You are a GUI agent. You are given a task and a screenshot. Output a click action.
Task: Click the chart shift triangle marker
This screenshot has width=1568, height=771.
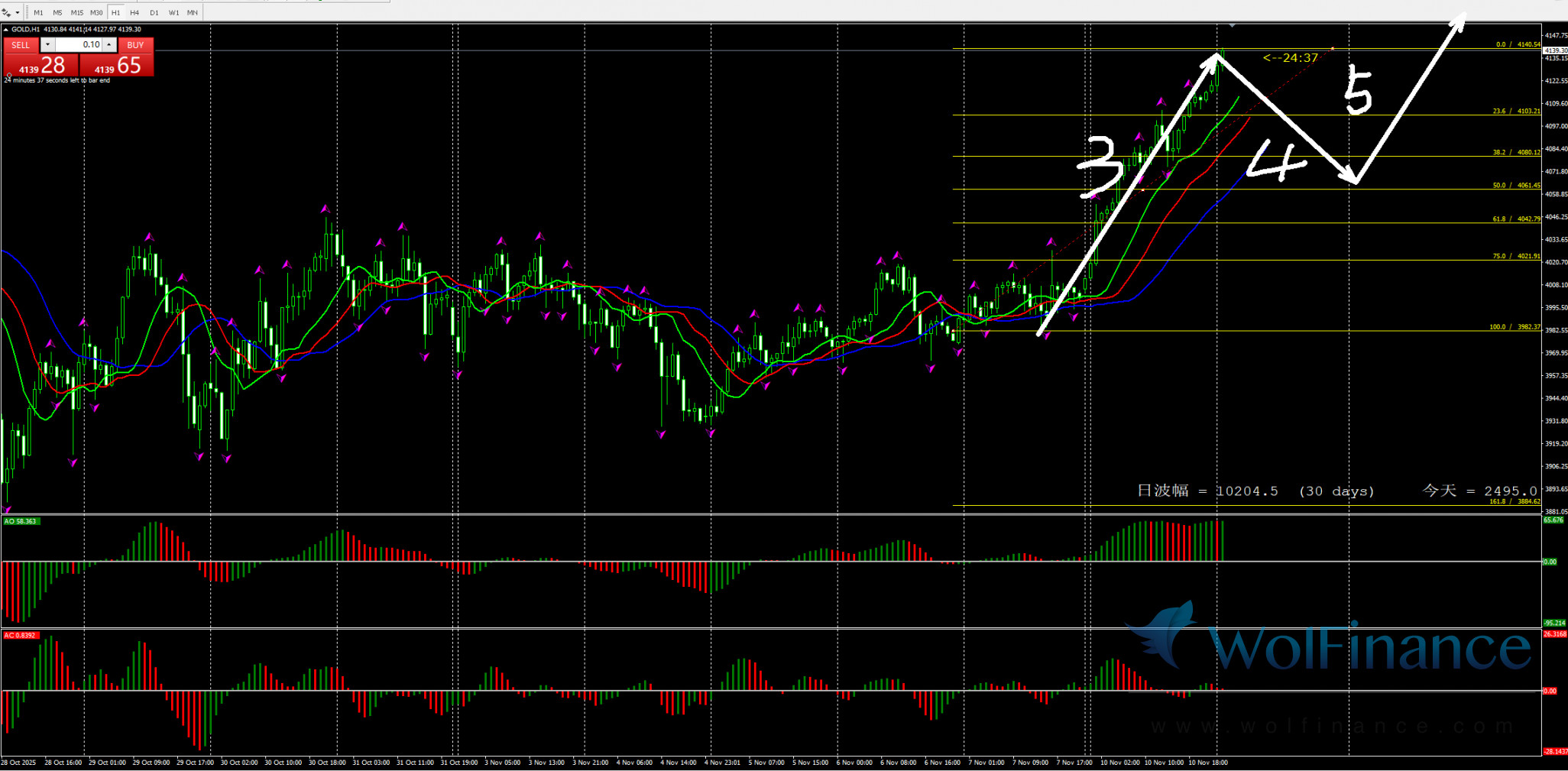click(1232, 26)
